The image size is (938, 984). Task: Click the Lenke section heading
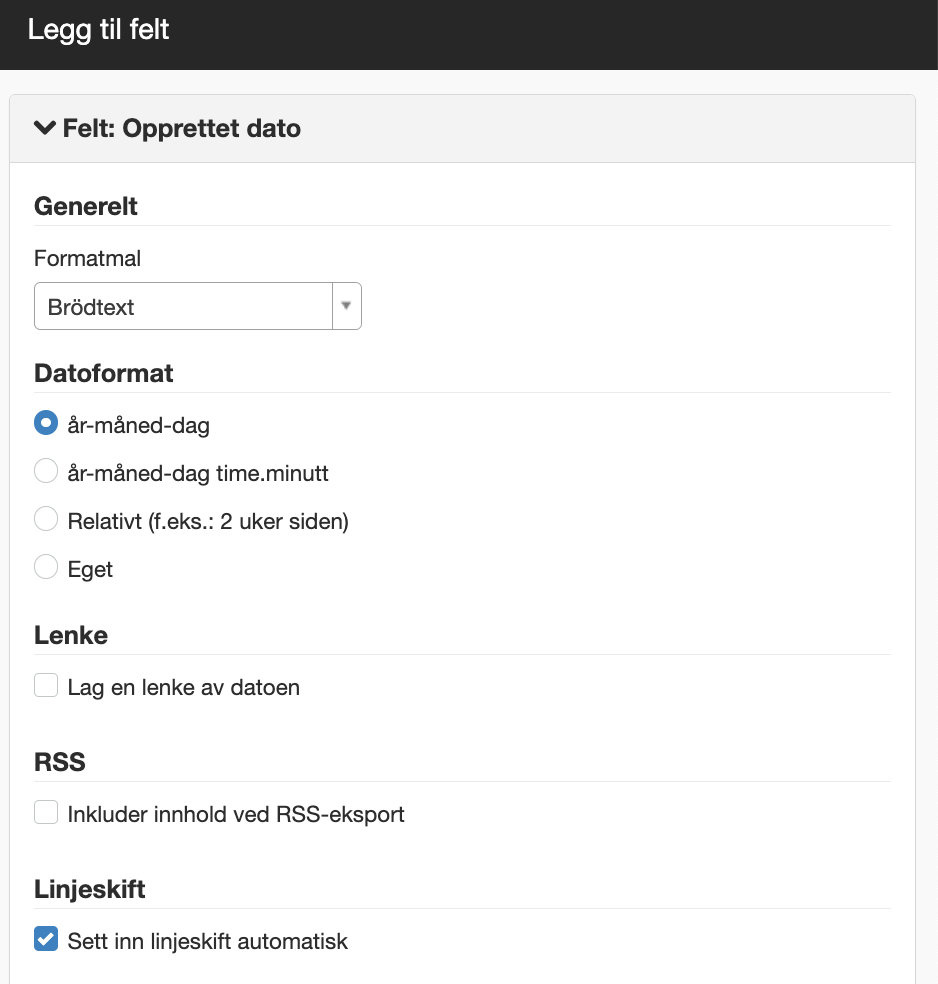point(71,635)
